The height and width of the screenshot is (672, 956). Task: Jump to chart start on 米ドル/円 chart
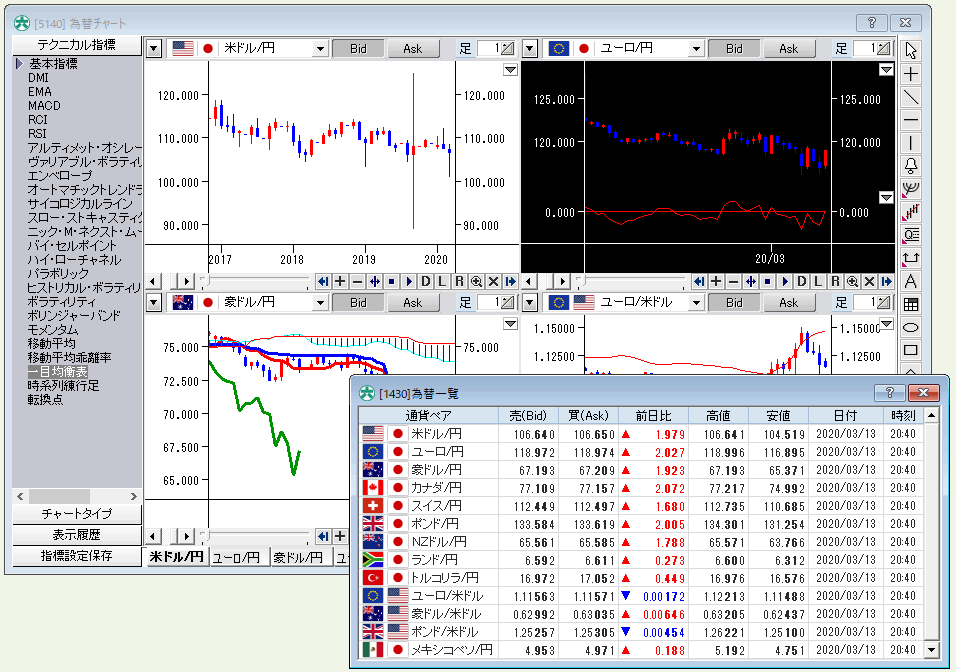[323, 281]
